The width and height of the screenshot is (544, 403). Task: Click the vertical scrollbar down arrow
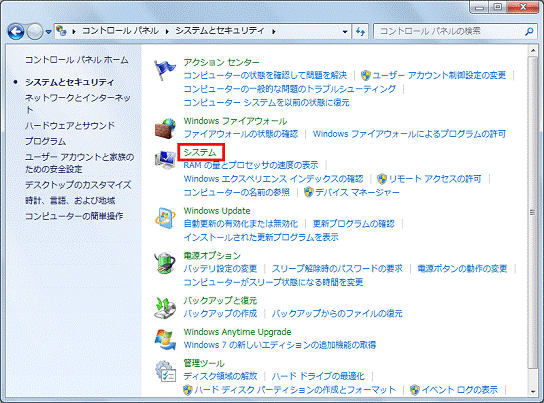533,392
